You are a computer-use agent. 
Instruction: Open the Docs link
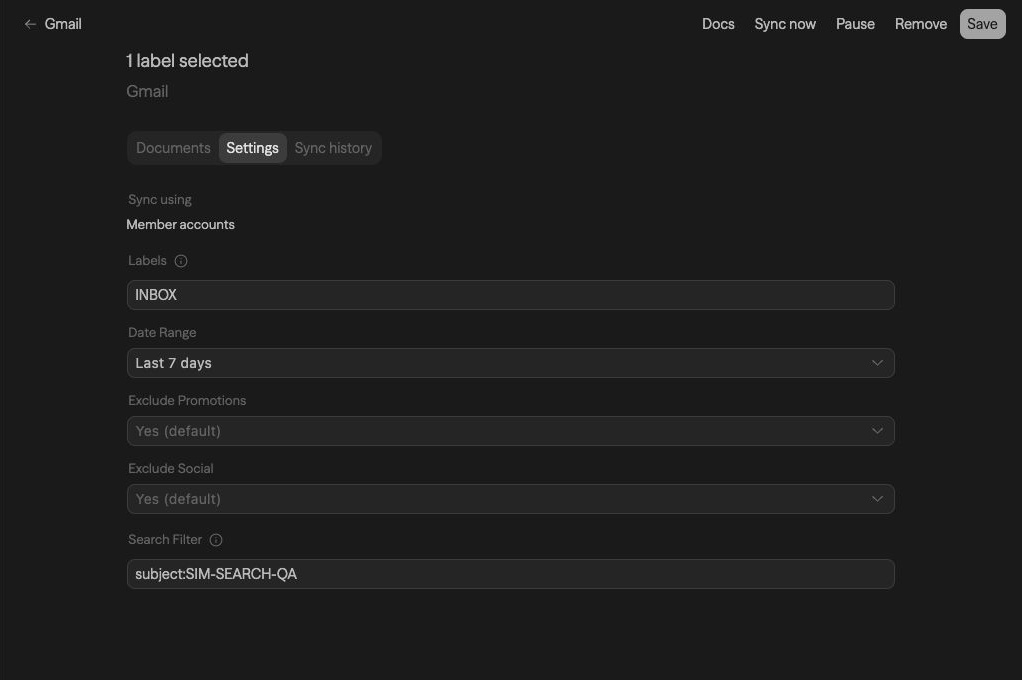click(718, 24)
